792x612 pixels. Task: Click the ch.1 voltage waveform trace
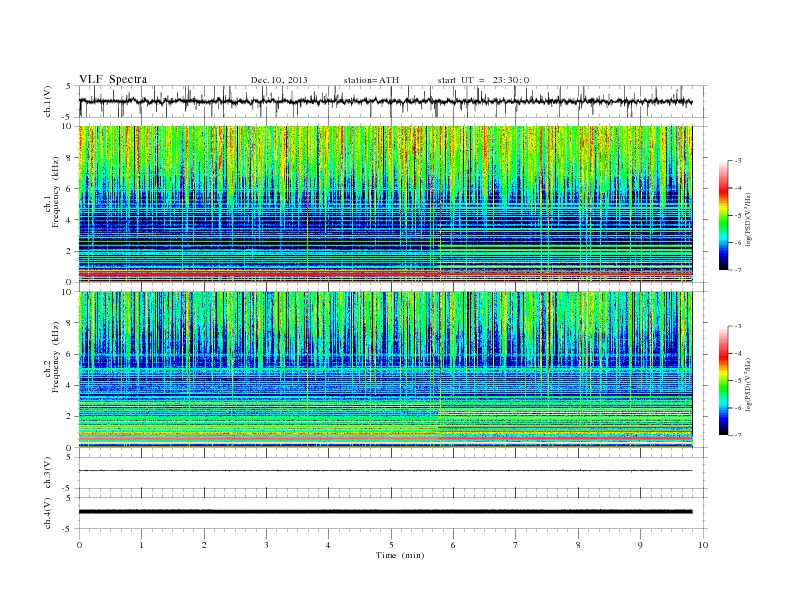385,101
